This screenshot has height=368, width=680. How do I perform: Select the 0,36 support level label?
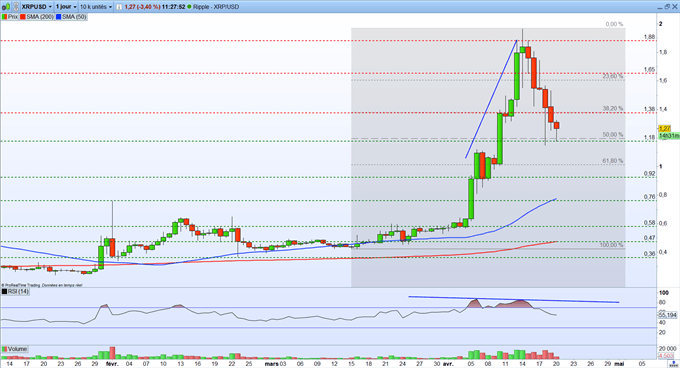[649, 254]
